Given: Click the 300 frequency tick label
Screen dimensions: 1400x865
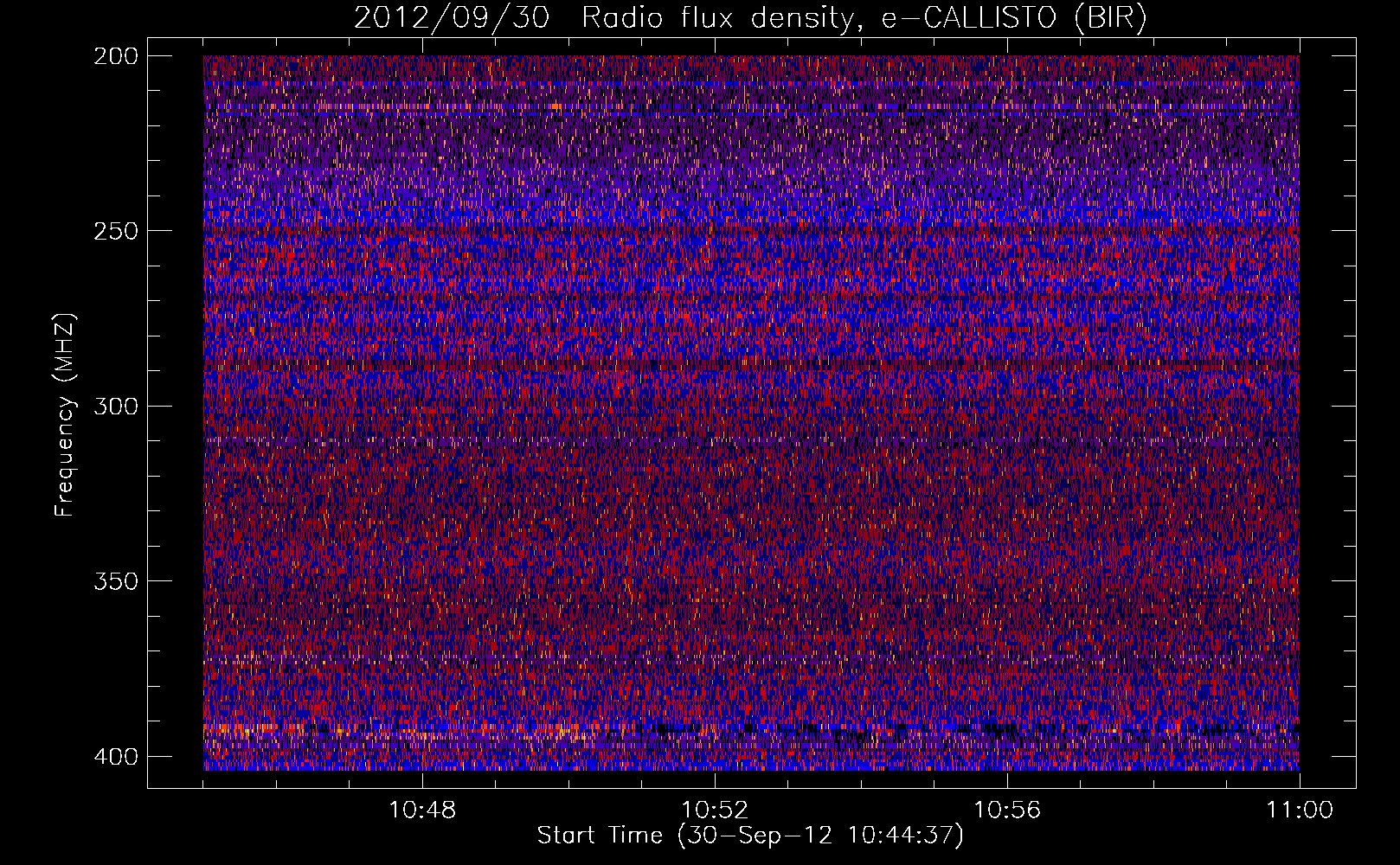Looking at the screenshot, I should click(116, 406).
